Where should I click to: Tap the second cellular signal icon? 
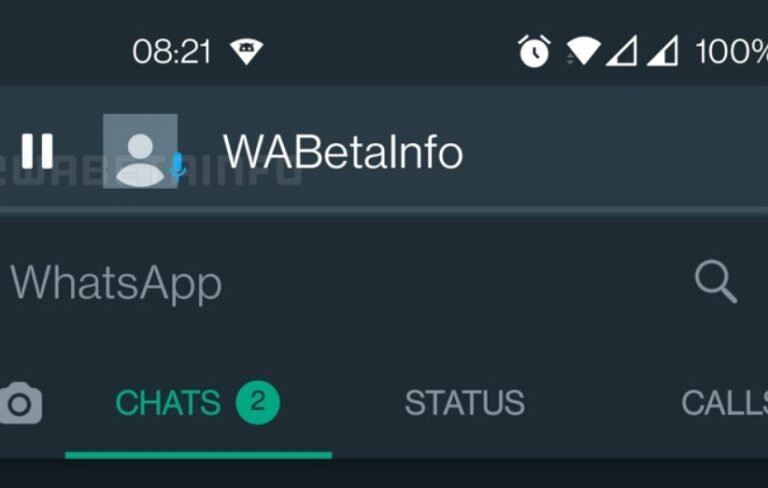tap(663, 51)
